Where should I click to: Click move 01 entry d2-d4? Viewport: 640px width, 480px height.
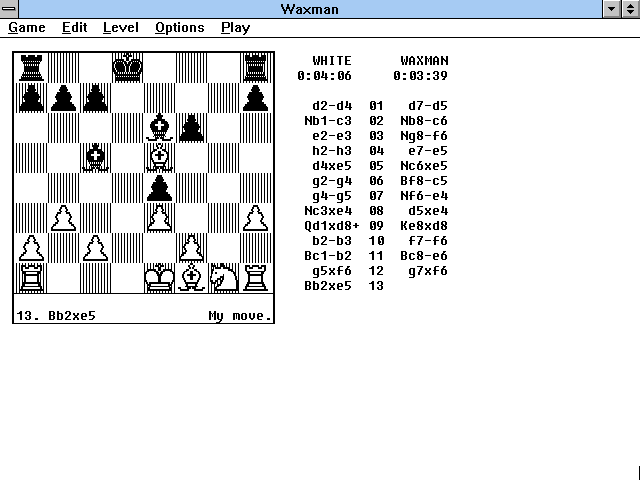click(332, 106)
